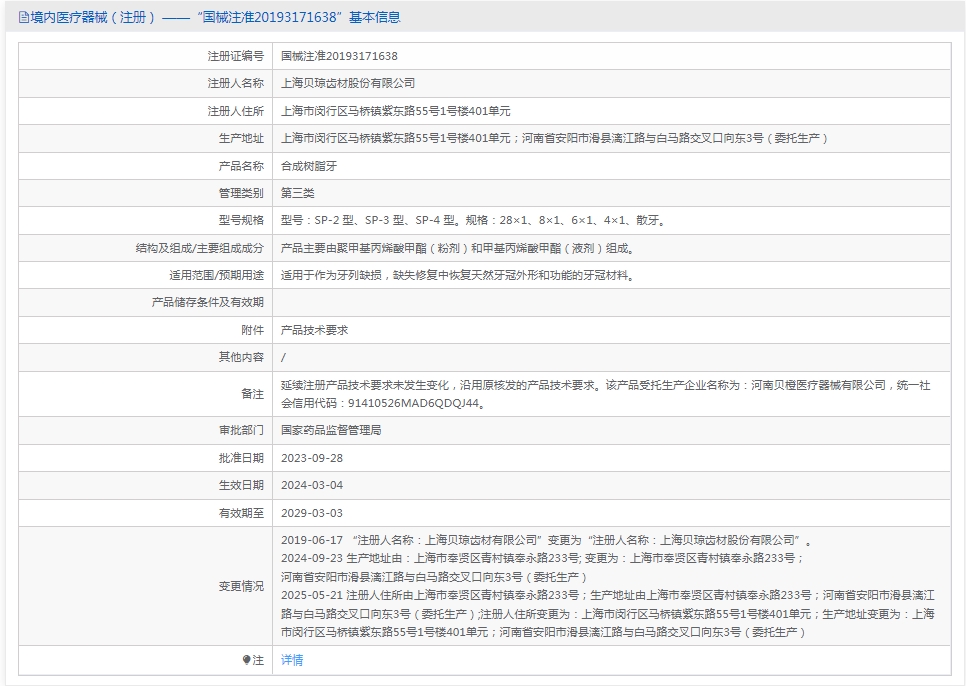
Task: Click the 生产地址 value text
Action: coord(554,139)
